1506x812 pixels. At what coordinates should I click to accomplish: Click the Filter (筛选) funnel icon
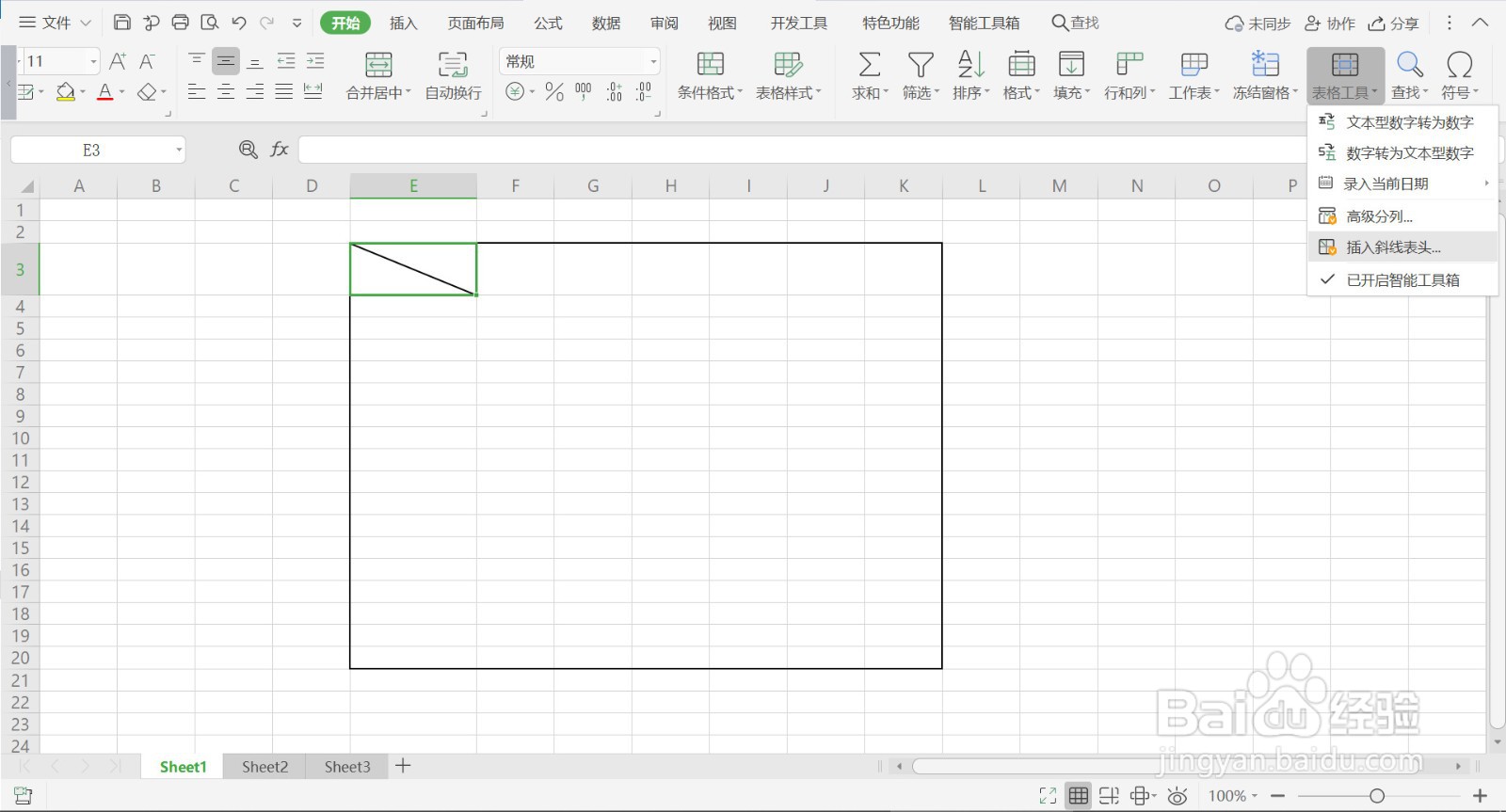click(x=921, y=64)
